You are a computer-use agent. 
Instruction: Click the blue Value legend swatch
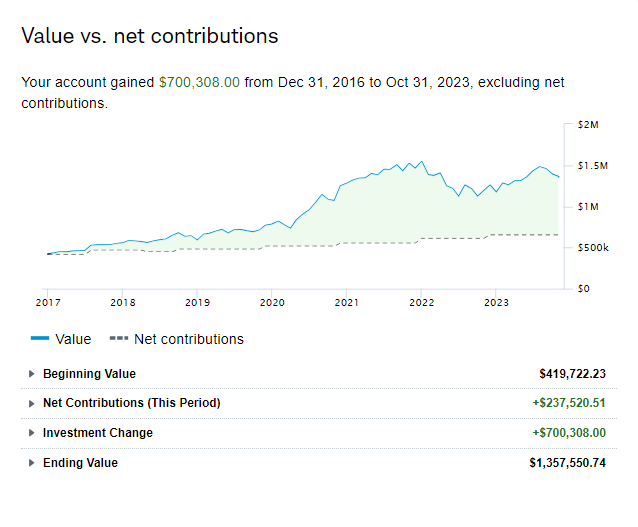click(x=40, y=339)
